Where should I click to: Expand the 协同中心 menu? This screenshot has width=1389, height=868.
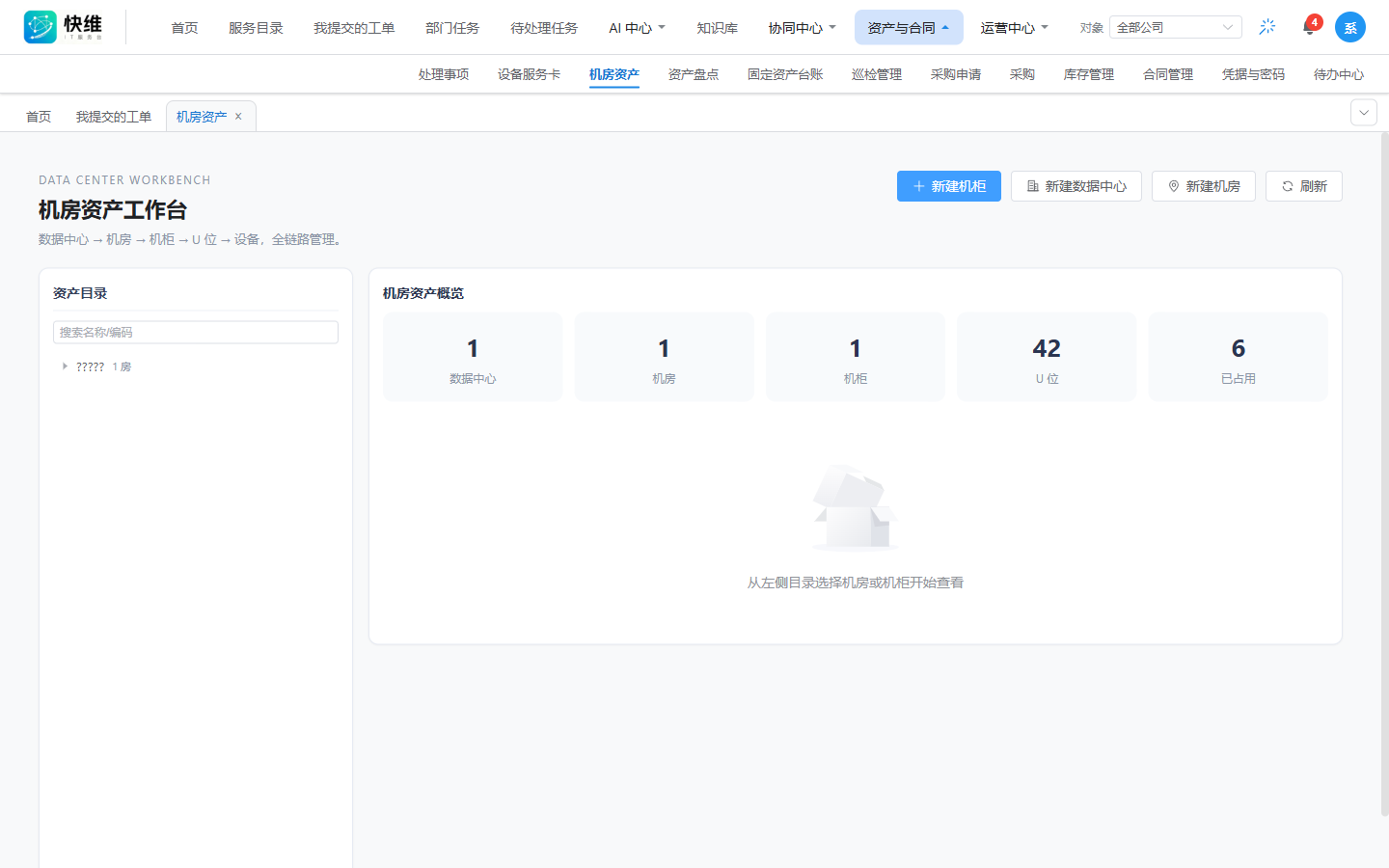coord(803,28)
